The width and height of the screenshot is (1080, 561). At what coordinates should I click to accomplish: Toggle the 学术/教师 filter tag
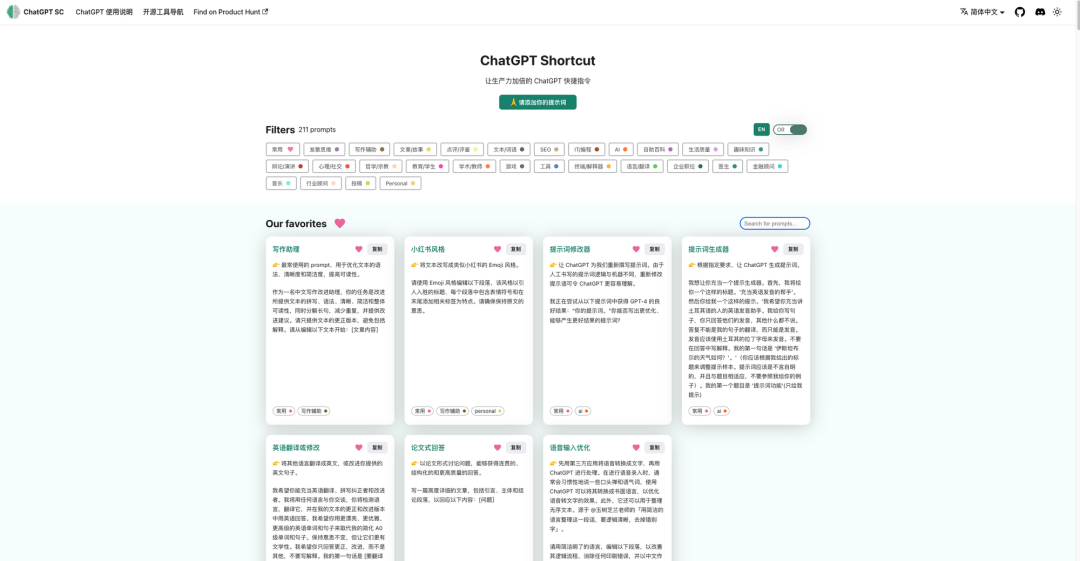click(474, 166)
